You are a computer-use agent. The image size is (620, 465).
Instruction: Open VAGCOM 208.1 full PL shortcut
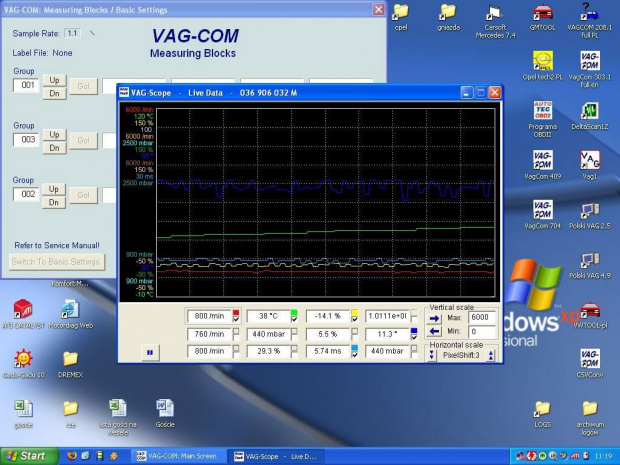point(590,20)
